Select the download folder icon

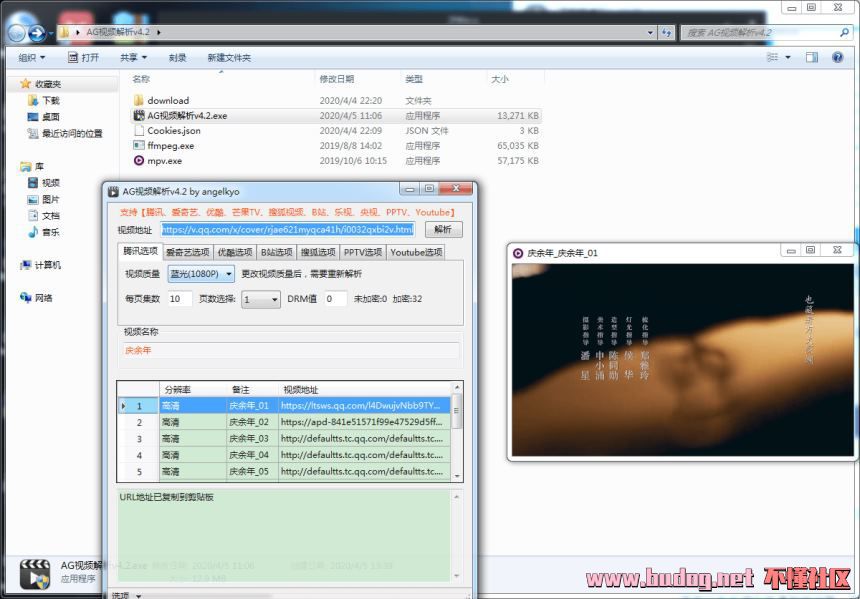tap(139, 100)
